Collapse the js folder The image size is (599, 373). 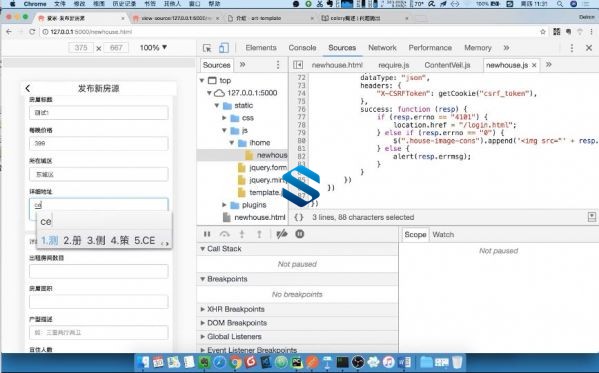tap(224, 130)
